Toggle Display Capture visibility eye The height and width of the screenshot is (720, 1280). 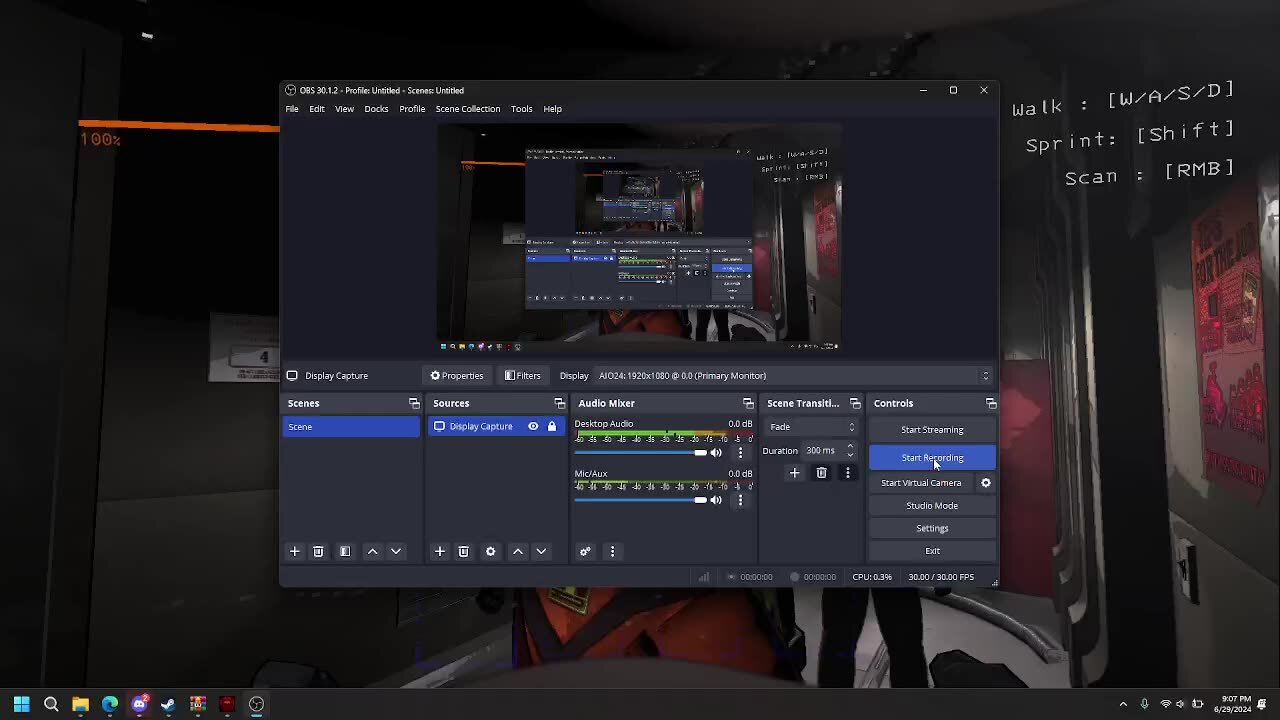pyautogui.click(x=533, y=426)
